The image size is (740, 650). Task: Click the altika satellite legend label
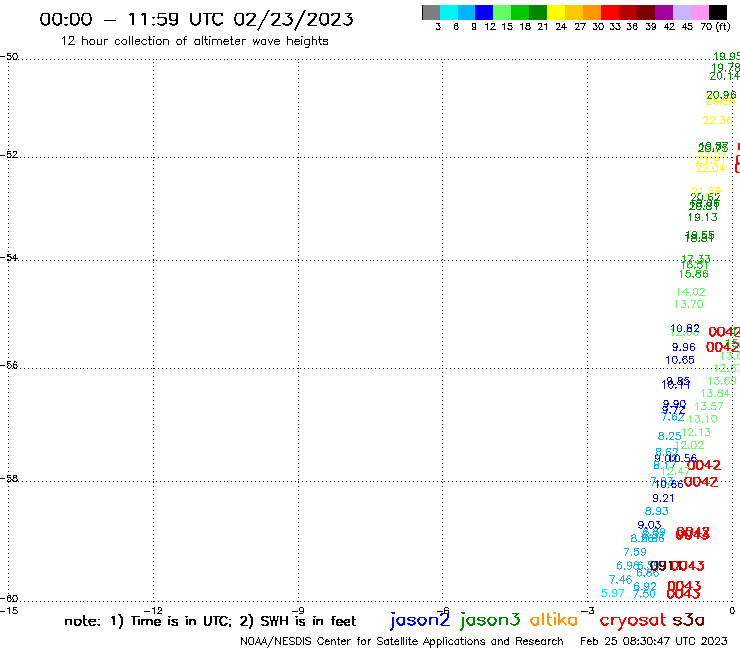click(554, 620)
